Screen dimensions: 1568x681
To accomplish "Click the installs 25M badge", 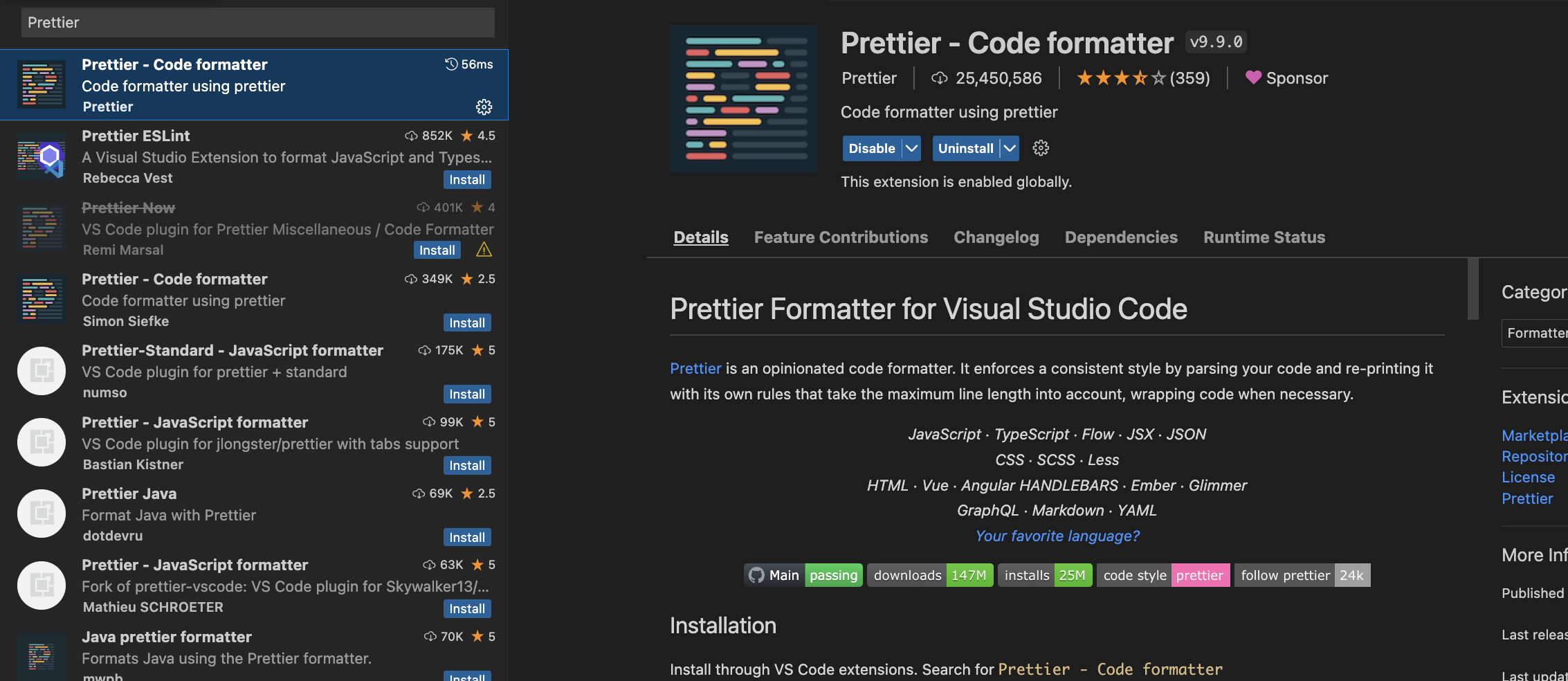I will click(x=1045, y=575).
